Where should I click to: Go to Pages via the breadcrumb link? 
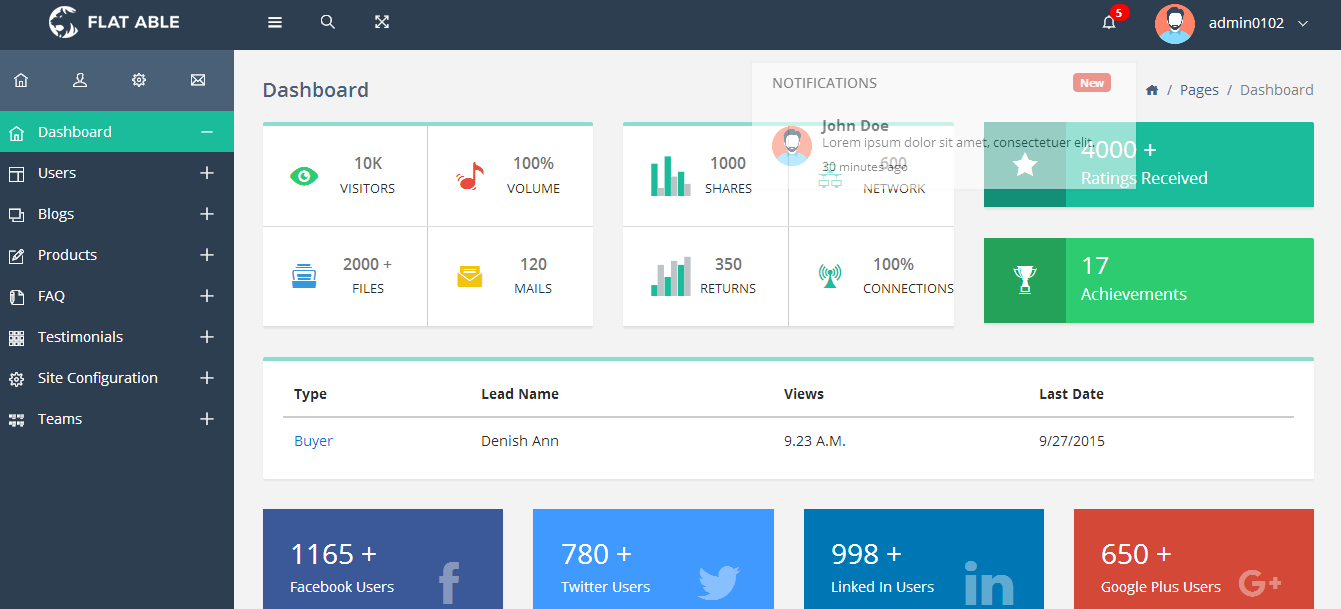1199,90
